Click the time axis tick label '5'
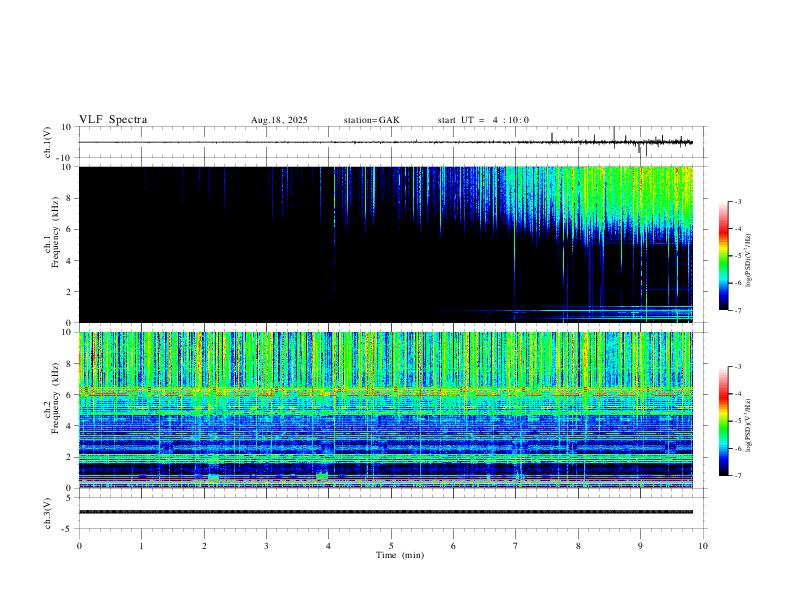The width and height of the screenshot is (792, 612). coord(391,546)
